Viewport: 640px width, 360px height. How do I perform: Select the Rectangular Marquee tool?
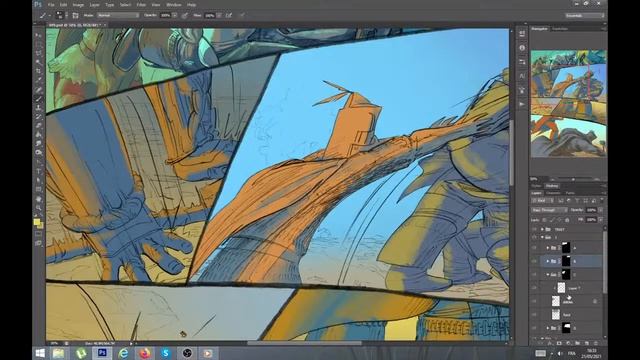tap(39, 44)
